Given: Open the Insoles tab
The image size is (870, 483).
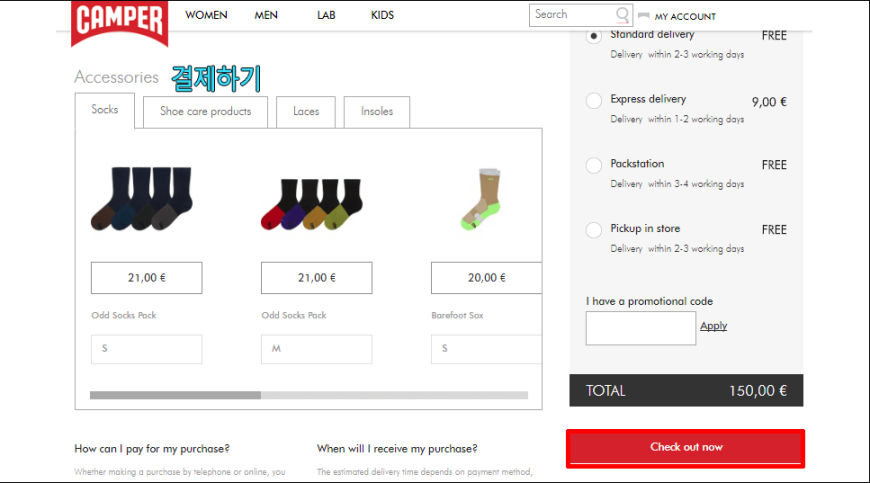Looking at the screenshot, I should 377,111.
